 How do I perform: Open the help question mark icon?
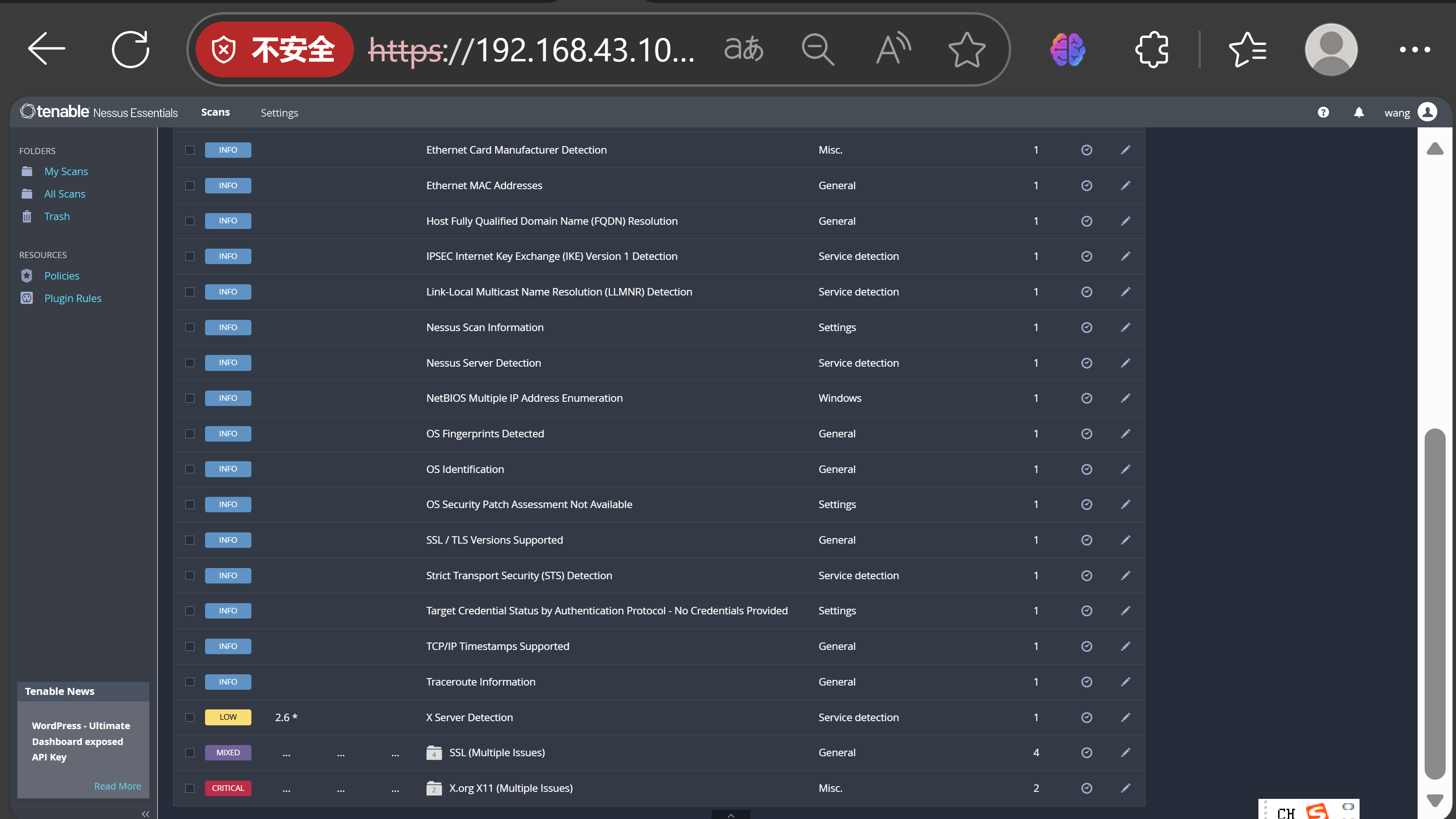pos(1323,112)
